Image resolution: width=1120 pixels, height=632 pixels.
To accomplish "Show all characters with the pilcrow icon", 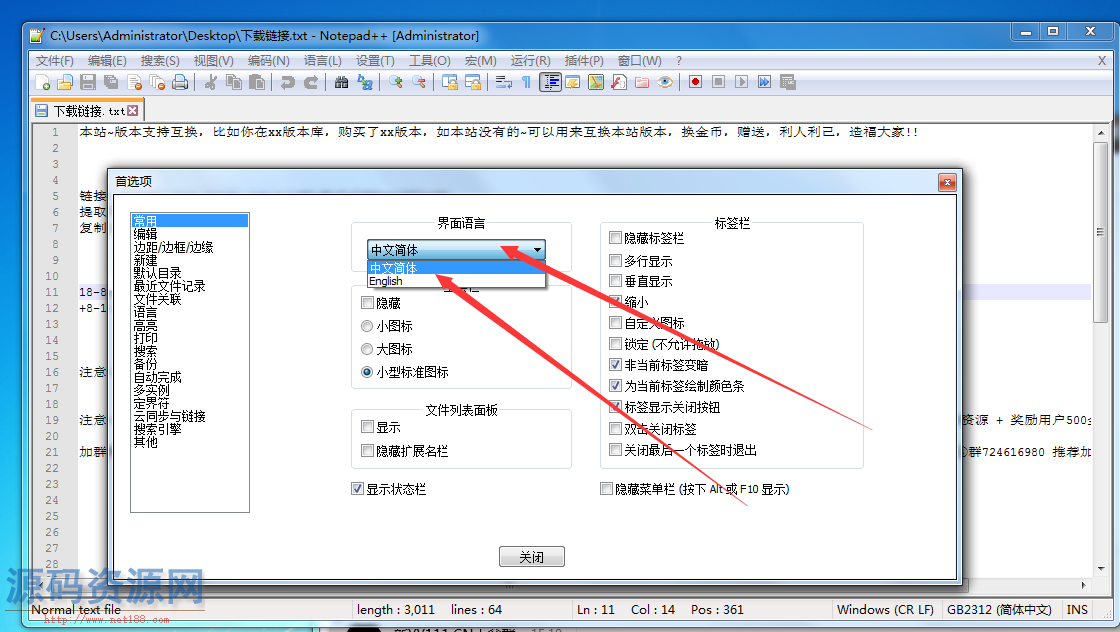I will point(526,82).
